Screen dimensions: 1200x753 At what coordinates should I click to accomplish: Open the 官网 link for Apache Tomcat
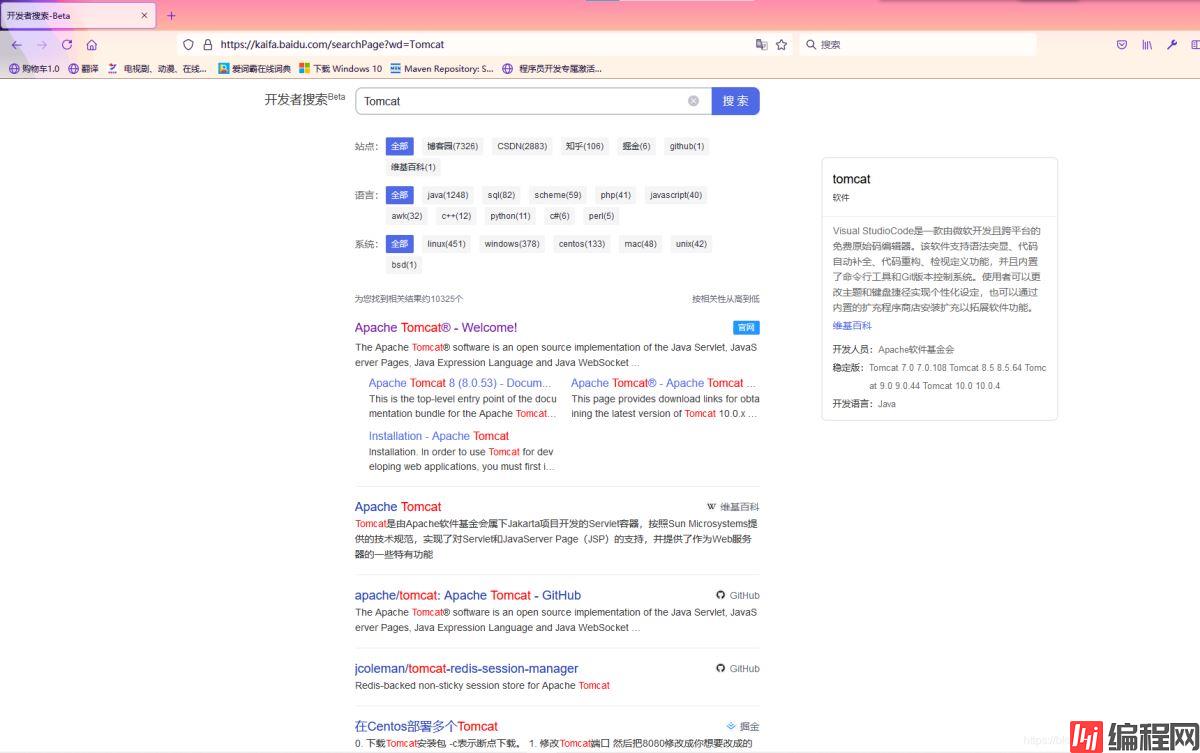[x=745, y=327]
